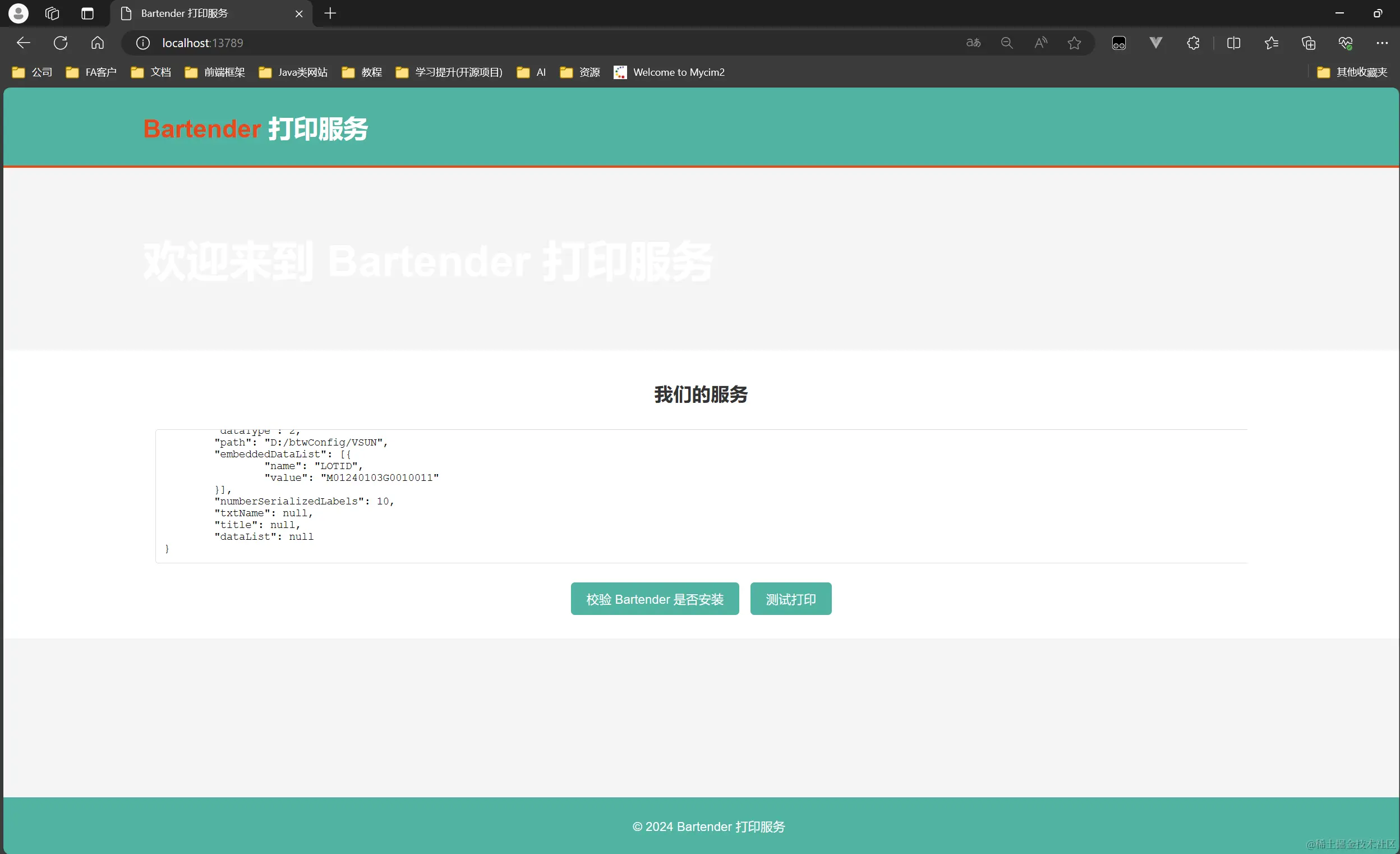This screenshot has height=854, width=1400.
Task: Open Welcome to Mycim2 bookmark
Action: coord(669,72)
